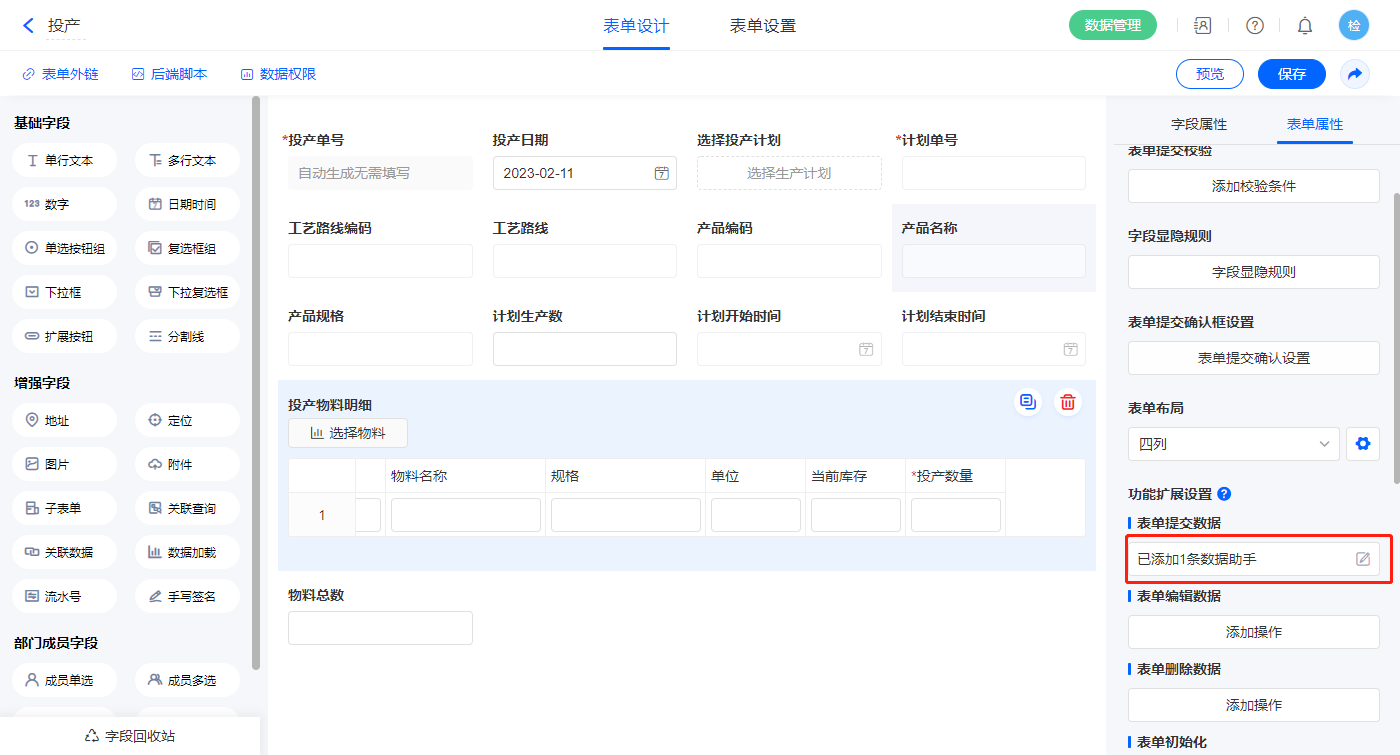Click the 保存 button

click(x=1291, y=74)
